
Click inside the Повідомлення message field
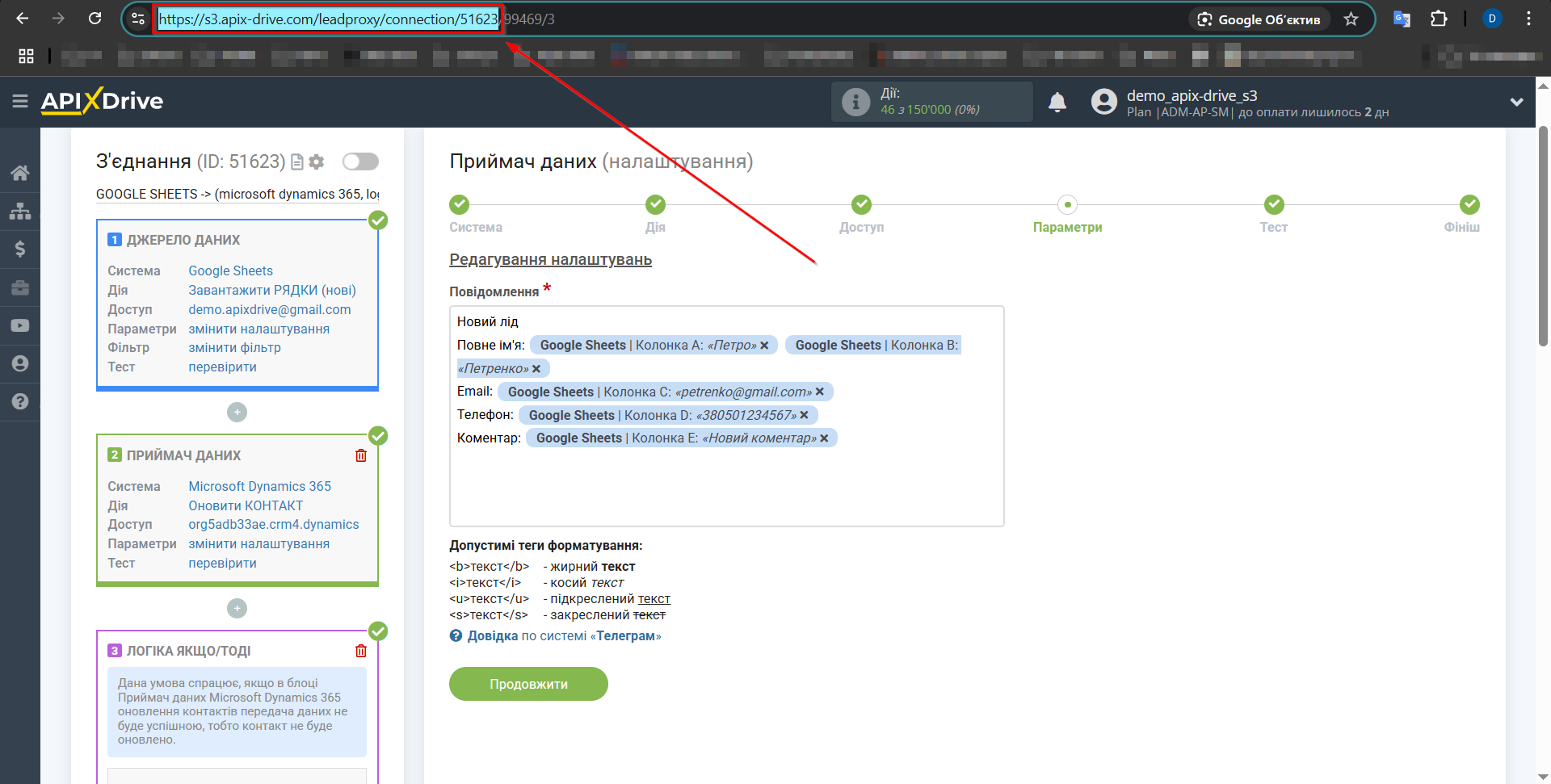[x=726, y=416]
